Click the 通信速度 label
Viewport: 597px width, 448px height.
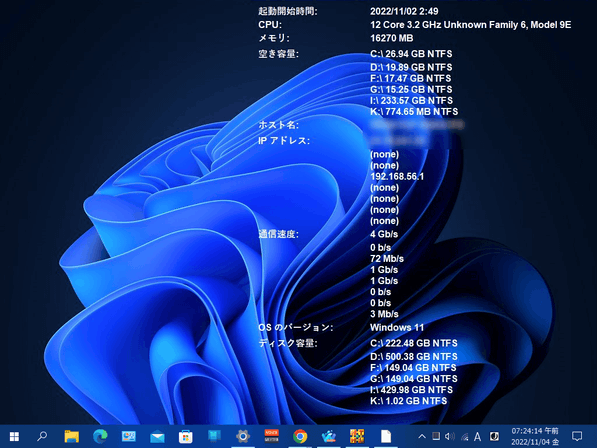(278, 234)
